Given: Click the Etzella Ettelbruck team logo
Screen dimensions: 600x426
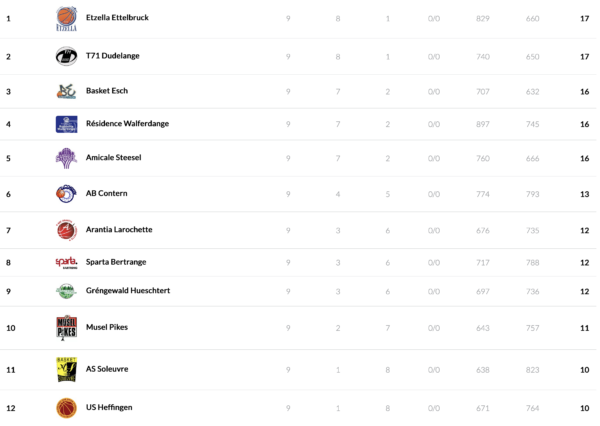Looking at the screenshot, I should pos(66,19).
